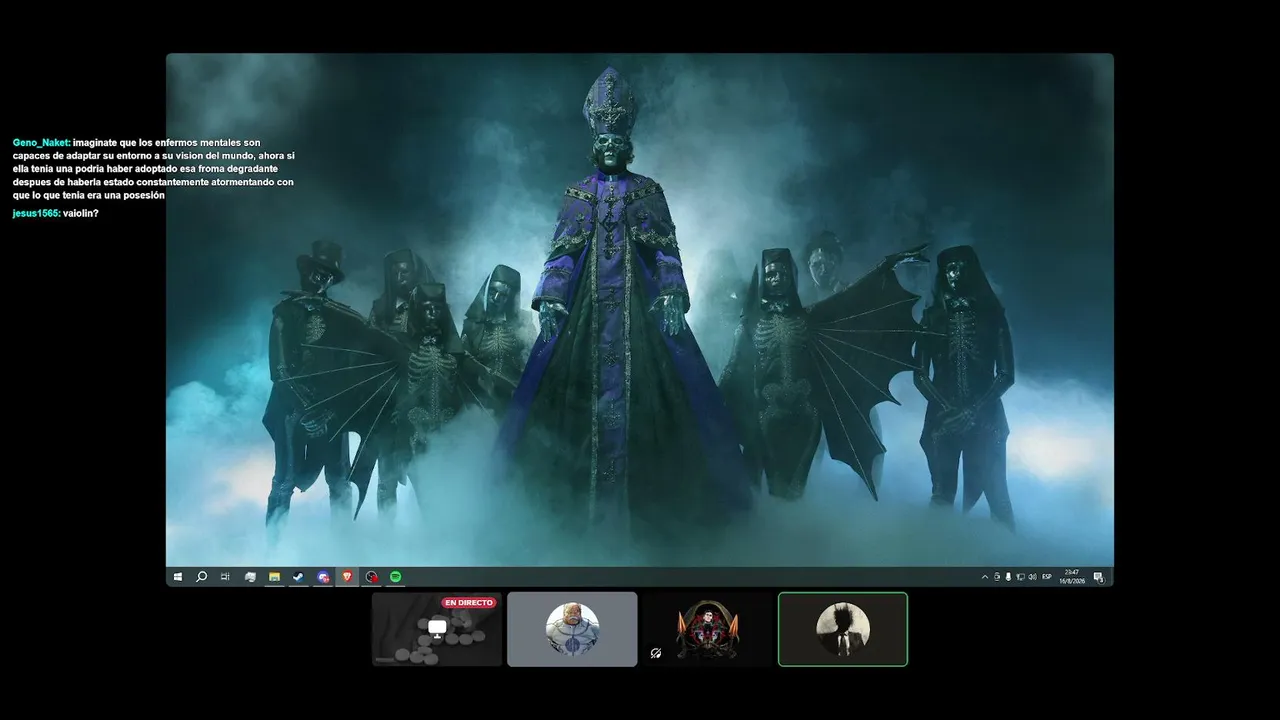Click the Geno_Naket username in chat
The height and width of the screenshot is (720, 1280).
(41, 143)
